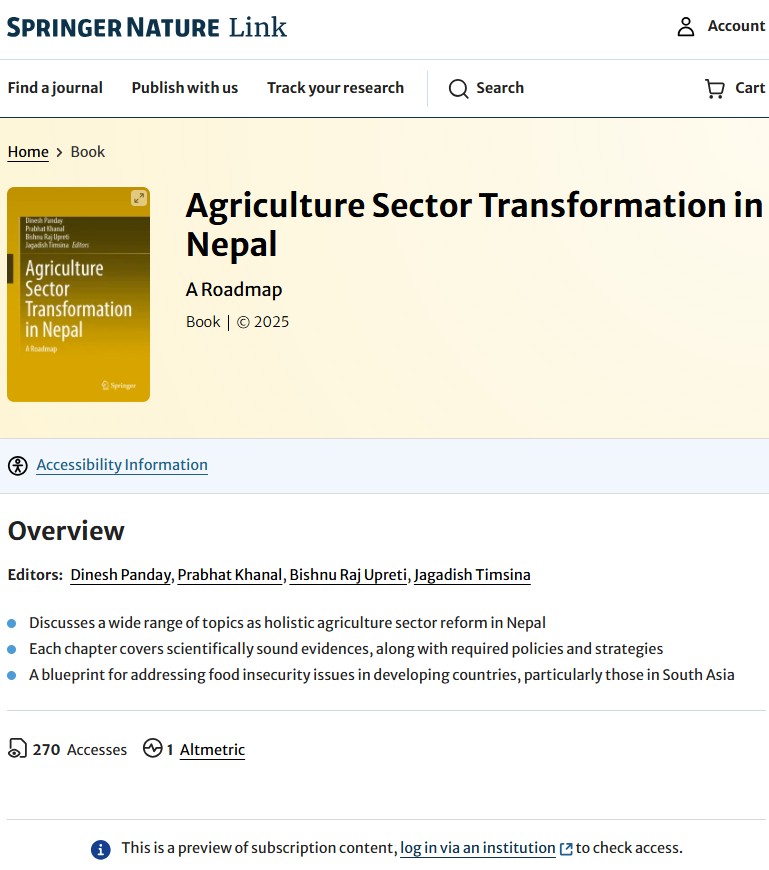Click the Cart label text
Screen dimensions: 769x870
[x=750, y=88]
